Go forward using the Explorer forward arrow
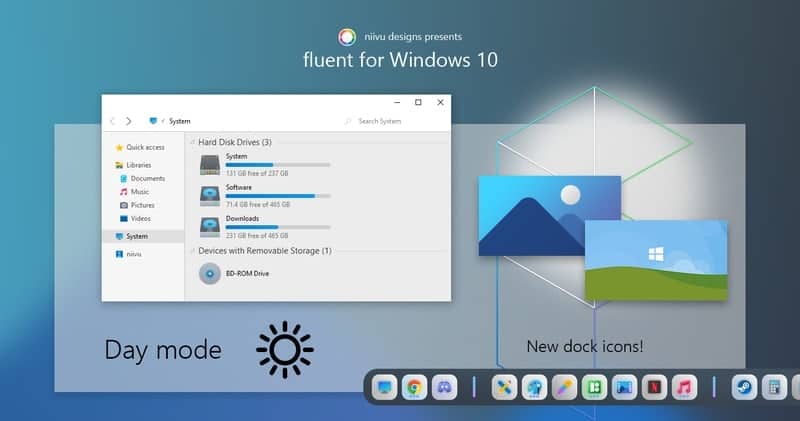Viewport: 800px width, 421px height. coord(129,121)
